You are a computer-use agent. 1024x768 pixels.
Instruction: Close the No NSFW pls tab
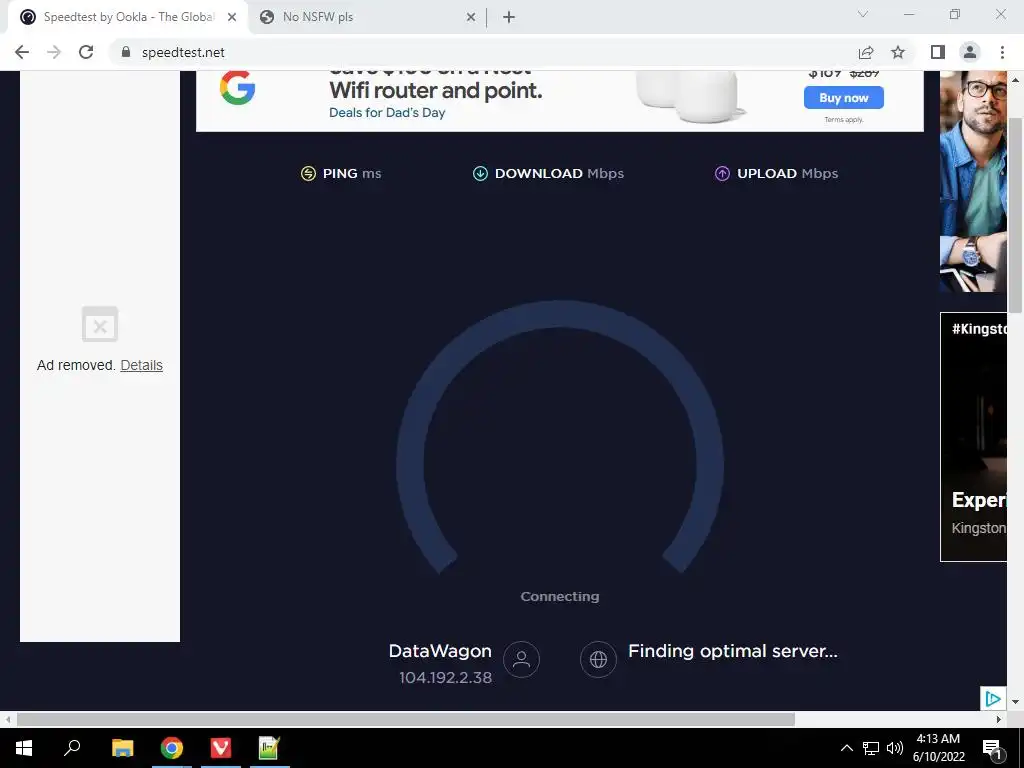471,18
